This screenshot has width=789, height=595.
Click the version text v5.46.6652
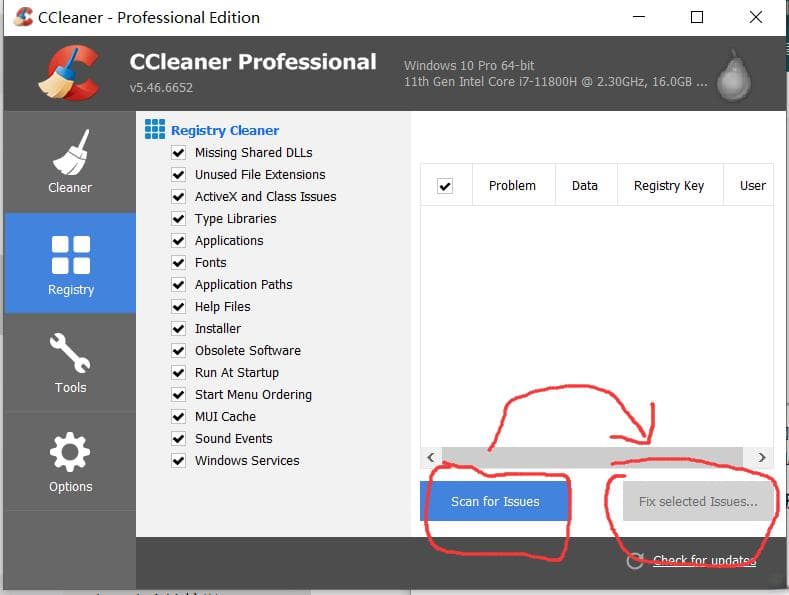click(161, 88)
